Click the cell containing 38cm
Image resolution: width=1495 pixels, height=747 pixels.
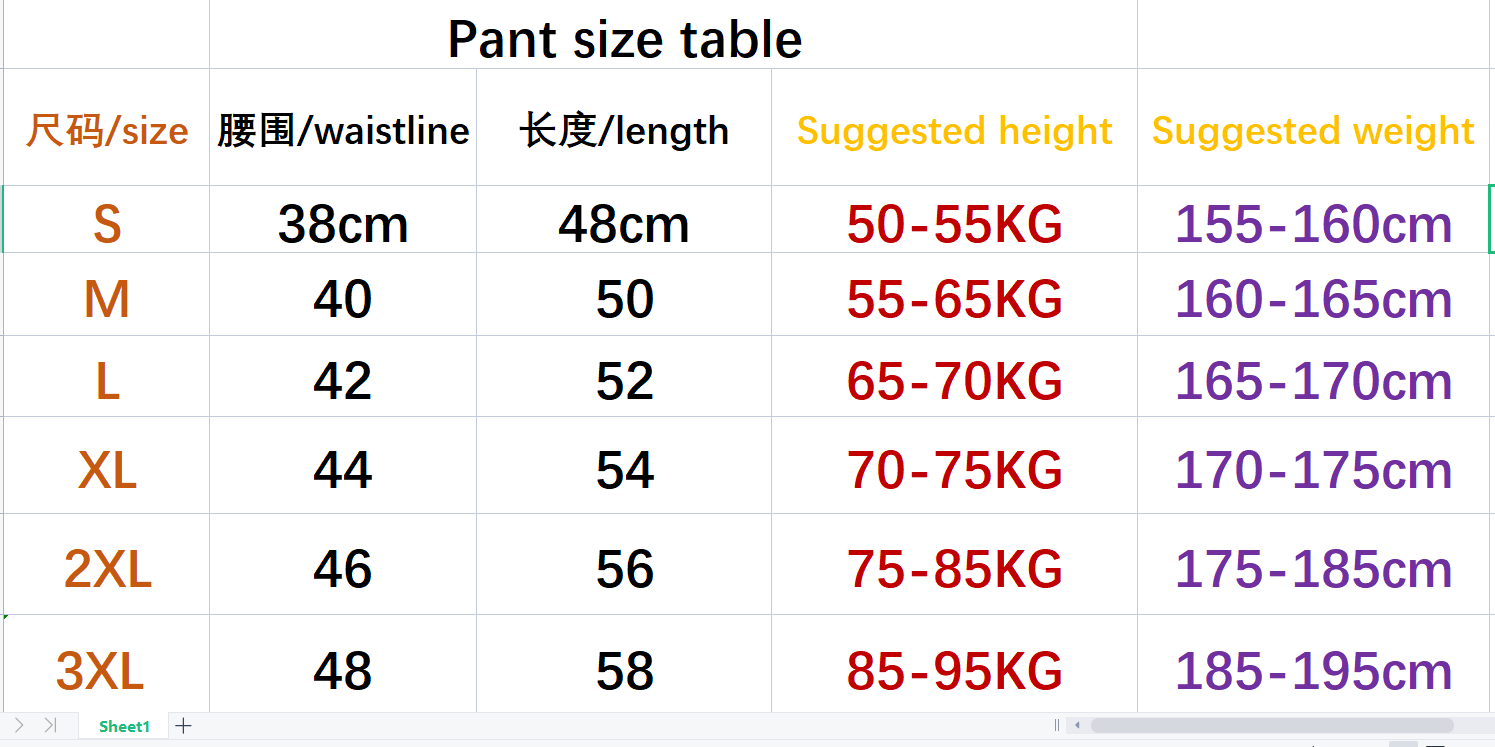coord(343,224)
